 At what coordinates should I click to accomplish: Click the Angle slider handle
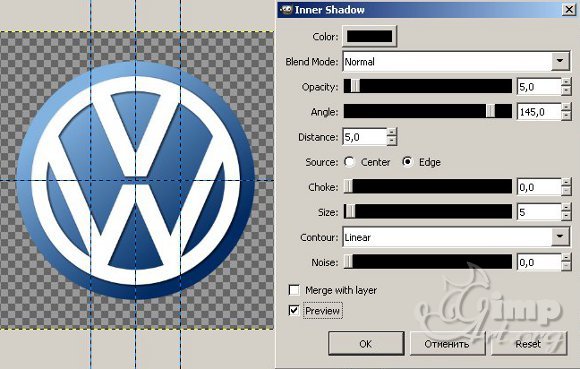490,111
